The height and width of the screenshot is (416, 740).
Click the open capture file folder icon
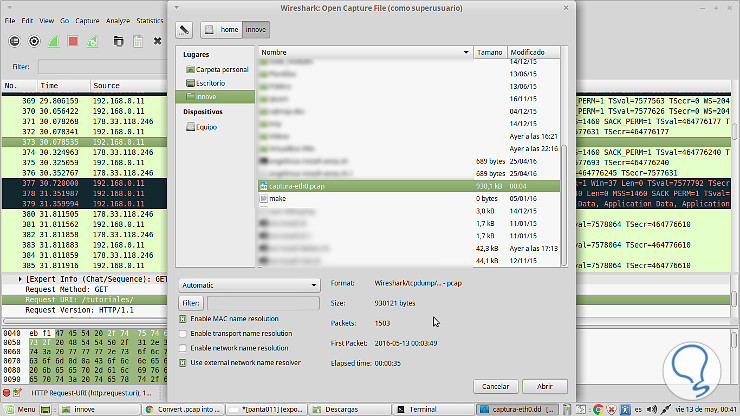pos(118,41)
